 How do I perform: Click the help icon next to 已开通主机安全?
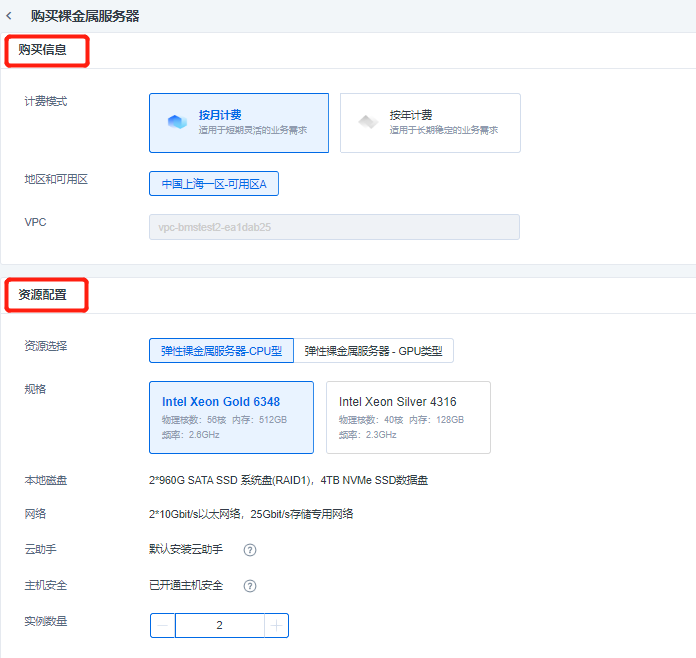250,586
